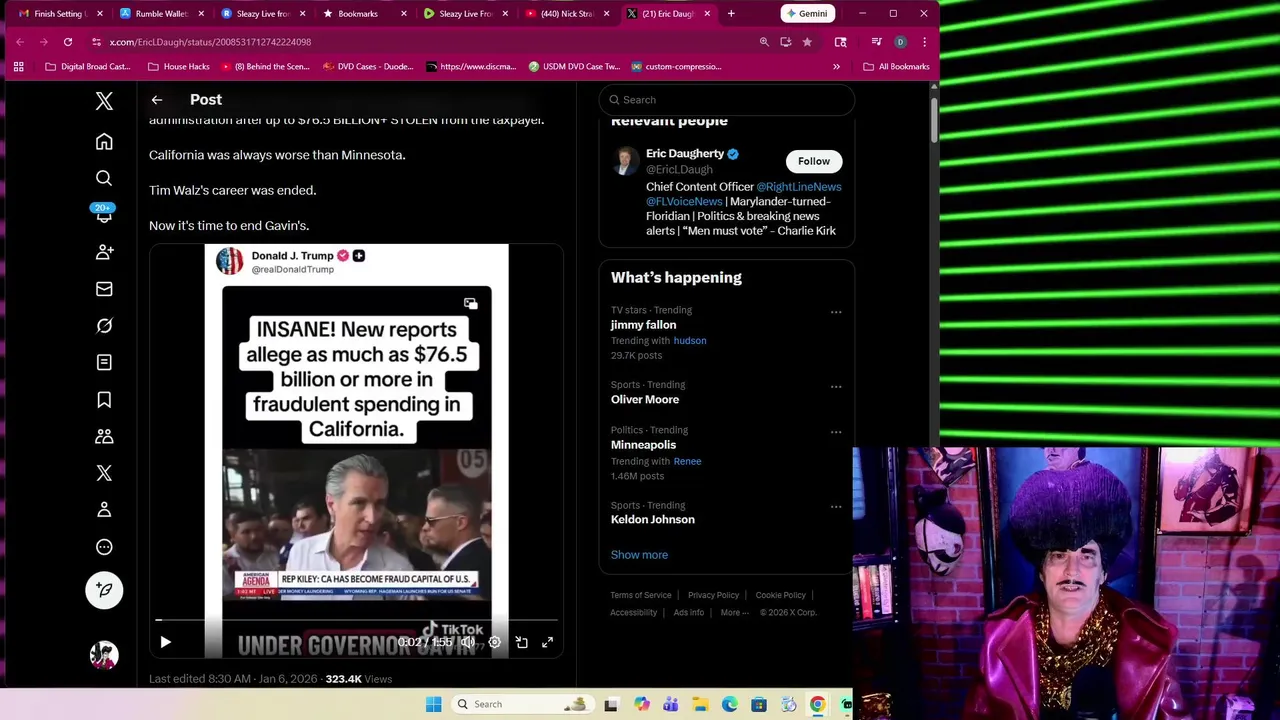Show hidden bookmarks chevron

click(836, 67)
